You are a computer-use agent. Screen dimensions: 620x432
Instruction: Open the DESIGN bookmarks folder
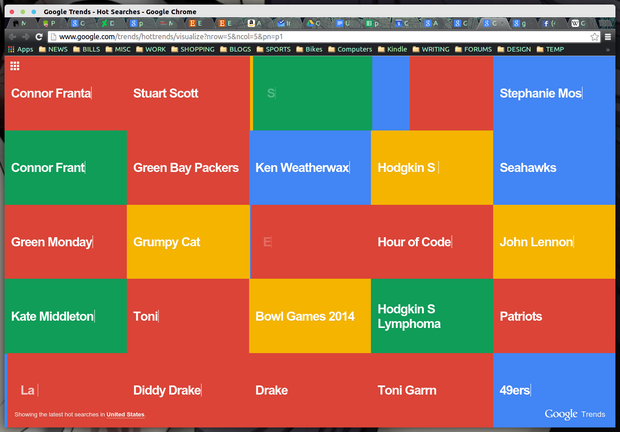514,49
